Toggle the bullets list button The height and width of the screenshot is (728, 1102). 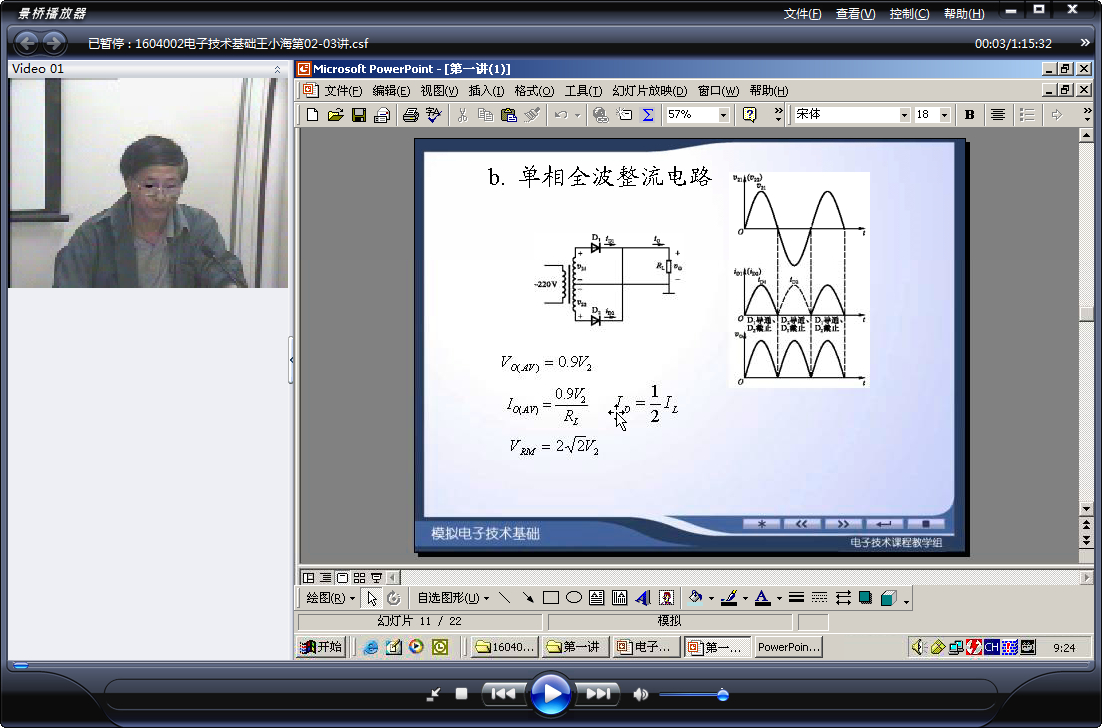click(x=1027, y=115)
